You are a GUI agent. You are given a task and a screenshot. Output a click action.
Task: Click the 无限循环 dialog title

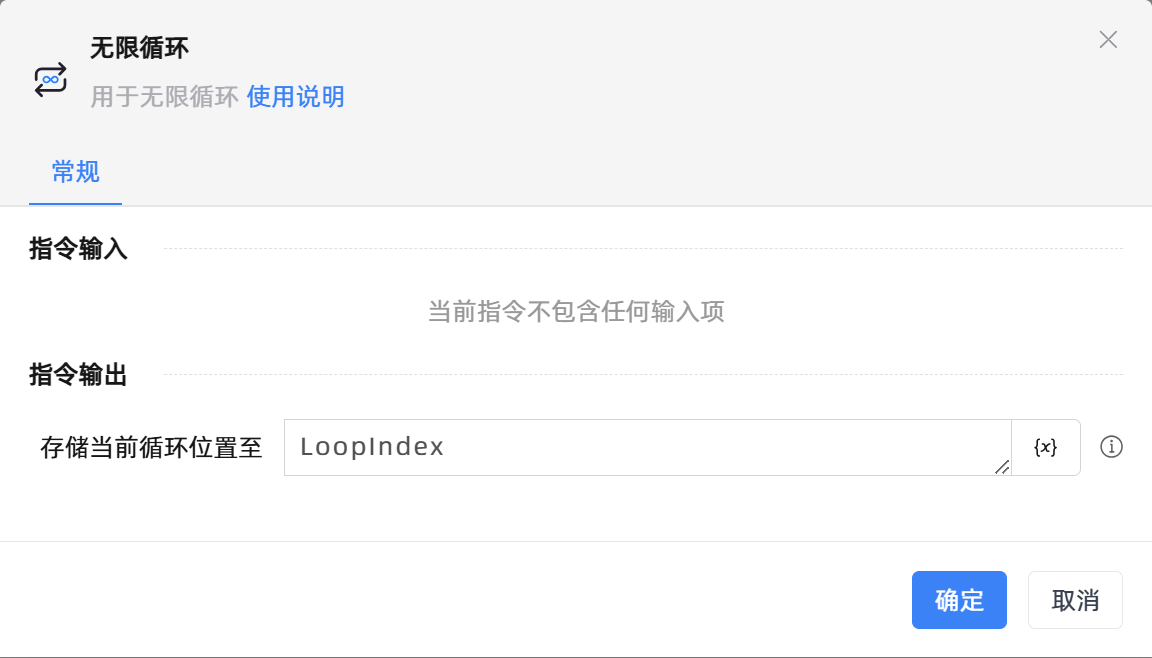[140, 47]
